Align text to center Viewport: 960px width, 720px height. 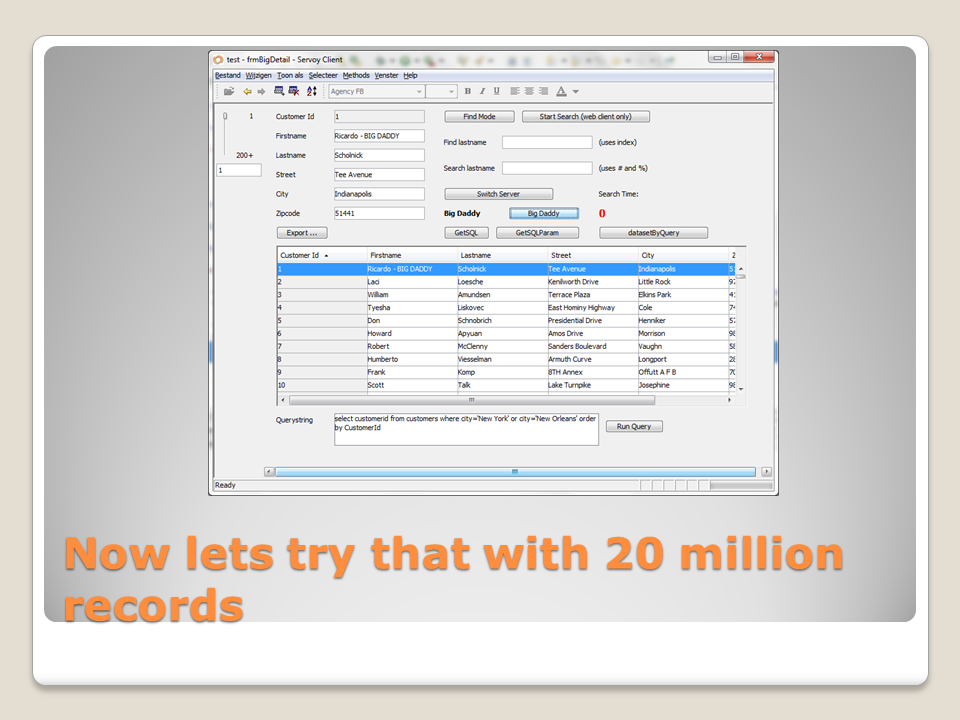point(529,91)
